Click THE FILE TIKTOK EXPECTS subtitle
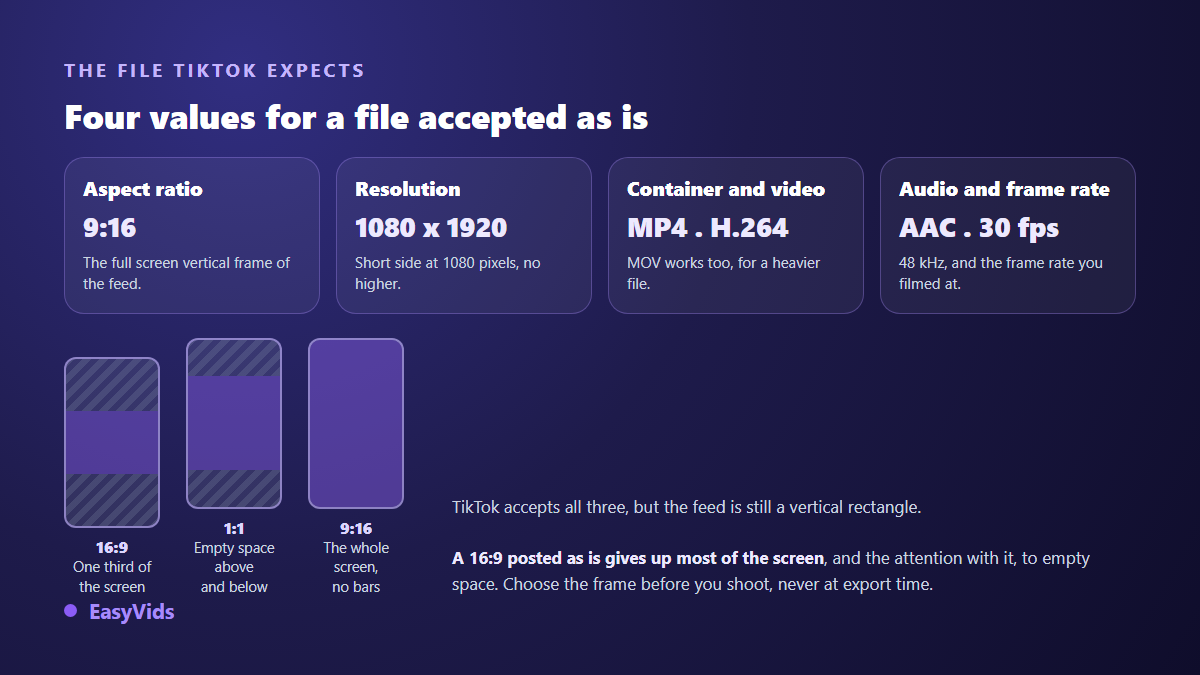Image resolution: width=1200 pixels, height=675 pixels. pyautogui.click(x=215, y=71)
